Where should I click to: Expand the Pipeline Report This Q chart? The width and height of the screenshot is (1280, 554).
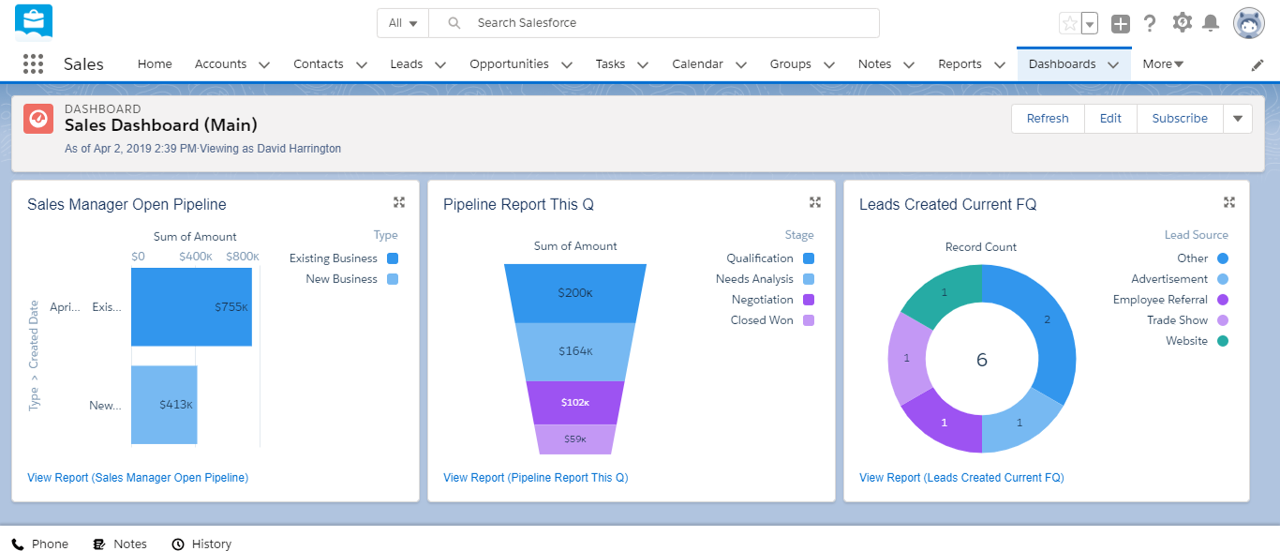tap(815, 202)
